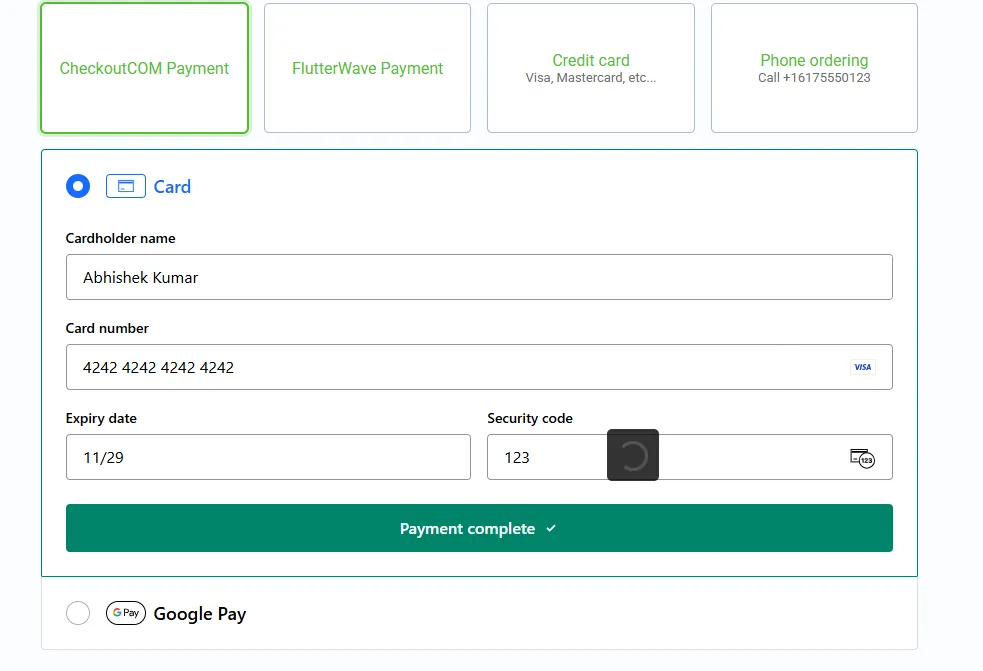The width and height of the screenshot is (983, 671).
Task: Click the CVV 123 hint icon
Action: (x=863, y=458)
